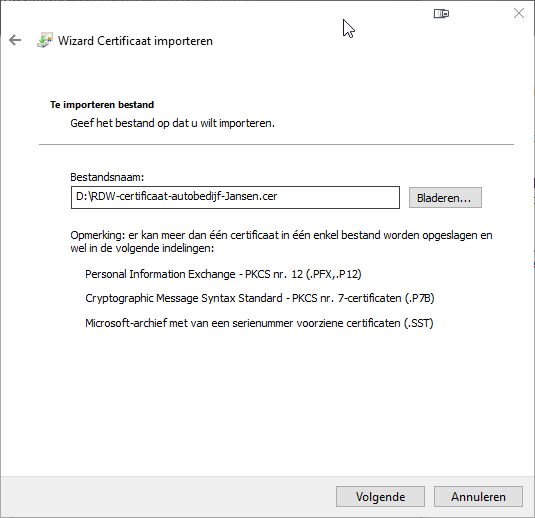
Task: Cancel the import with Annuleren
Action: tap(478, 497)
